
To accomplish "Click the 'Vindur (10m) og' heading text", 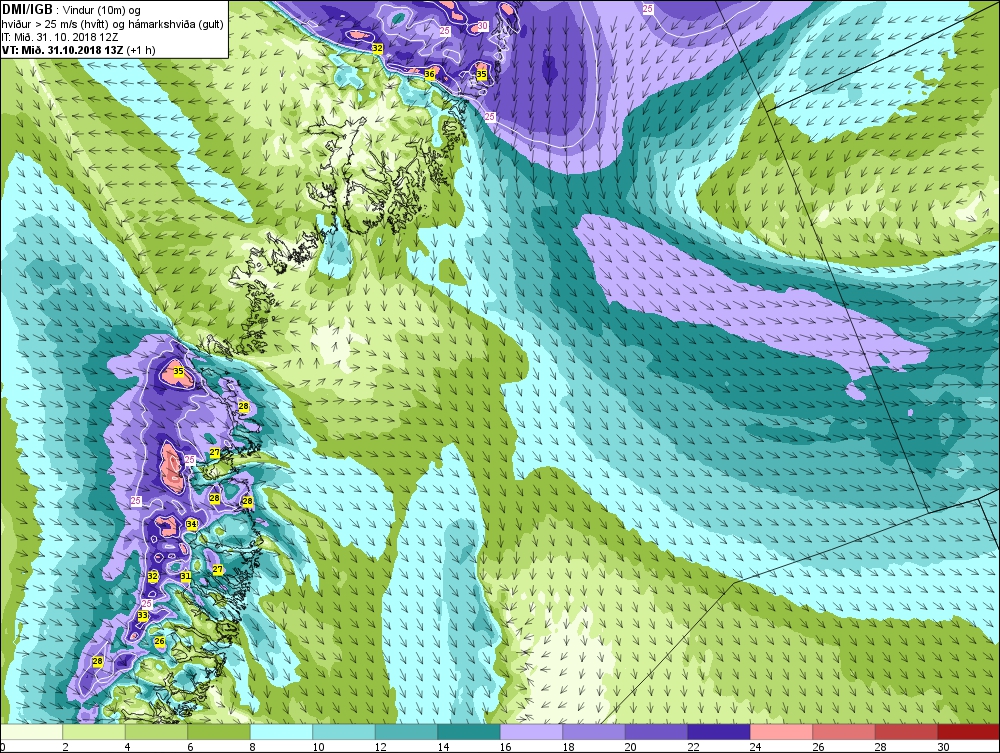I will 103,11.
